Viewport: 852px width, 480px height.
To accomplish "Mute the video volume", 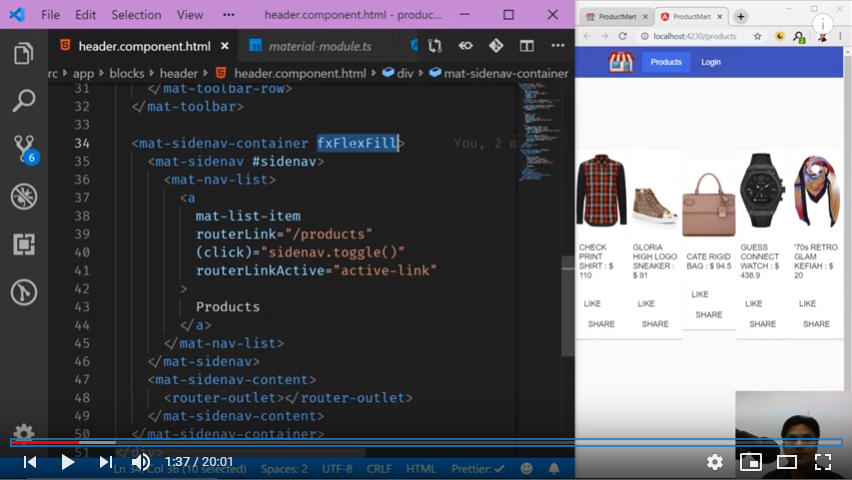I will pyautogui.click(x=141, y=462).
